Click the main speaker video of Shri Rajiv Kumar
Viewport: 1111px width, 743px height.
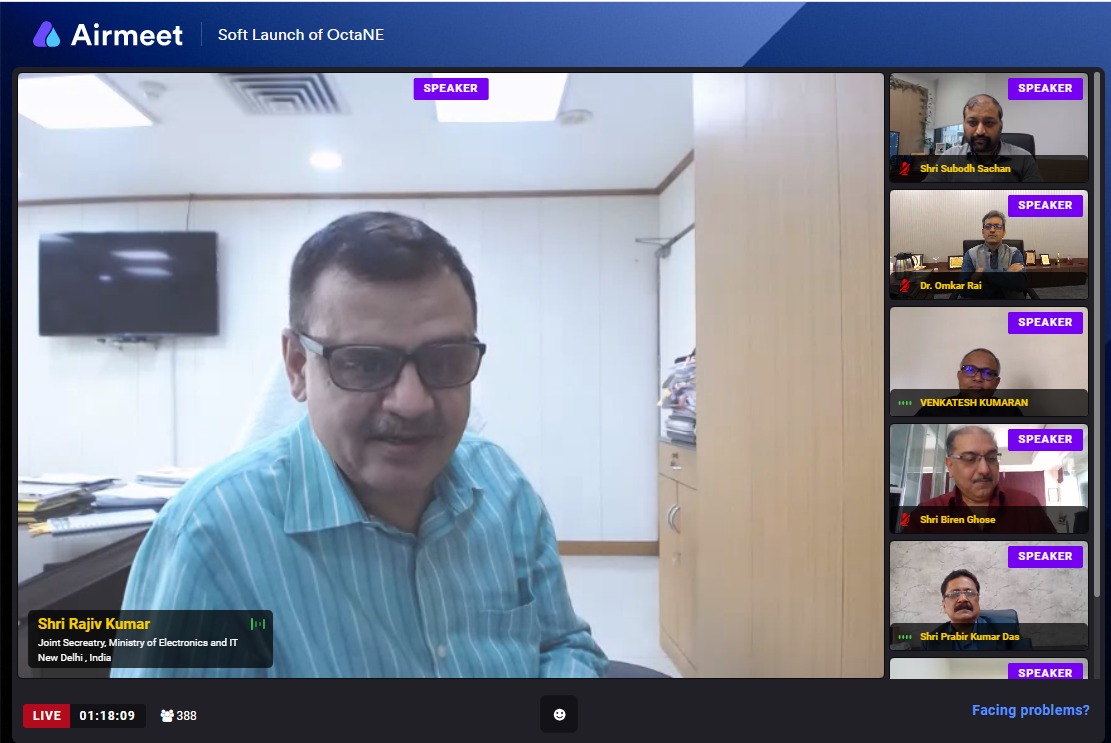tap(451, 375)
